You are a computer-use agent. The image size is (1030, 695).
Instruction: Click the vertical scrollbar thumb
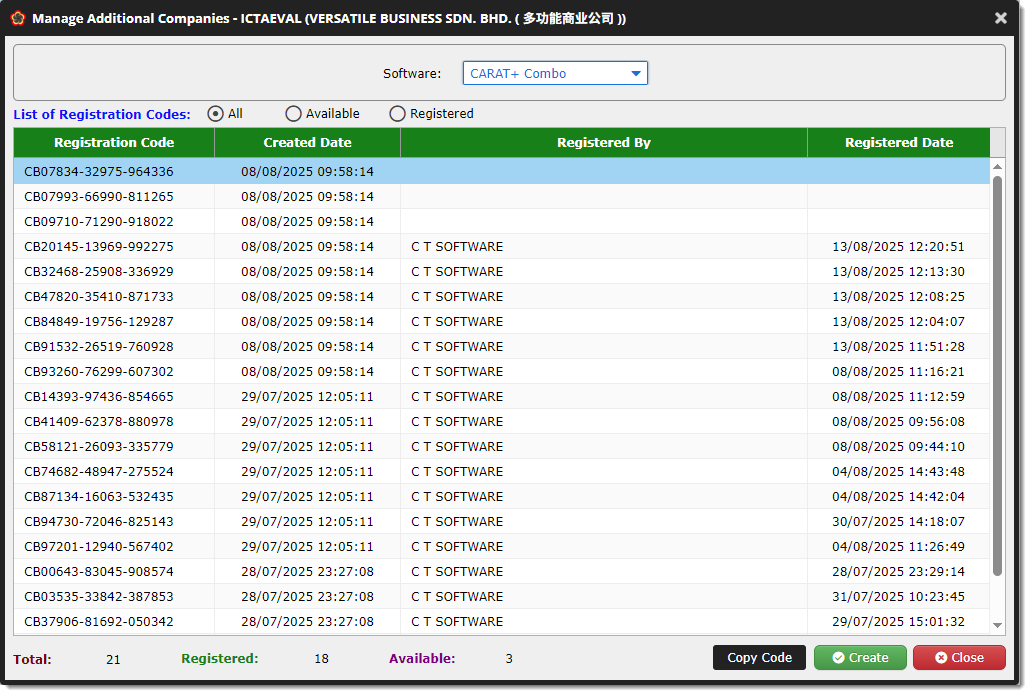point(997,375)
